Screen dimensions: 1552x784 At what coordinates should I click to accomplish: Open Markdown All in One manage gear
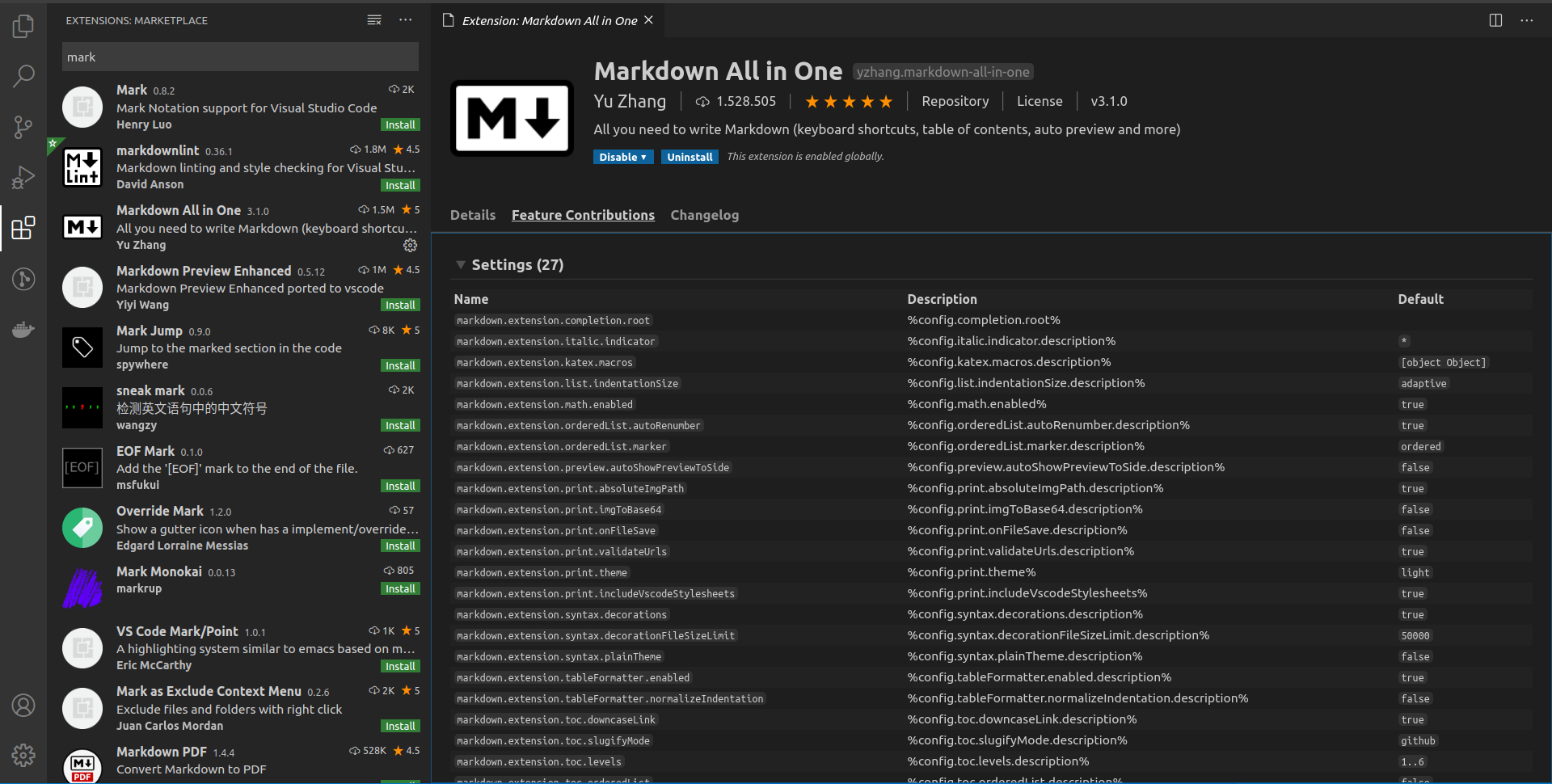tap(411, 245)
